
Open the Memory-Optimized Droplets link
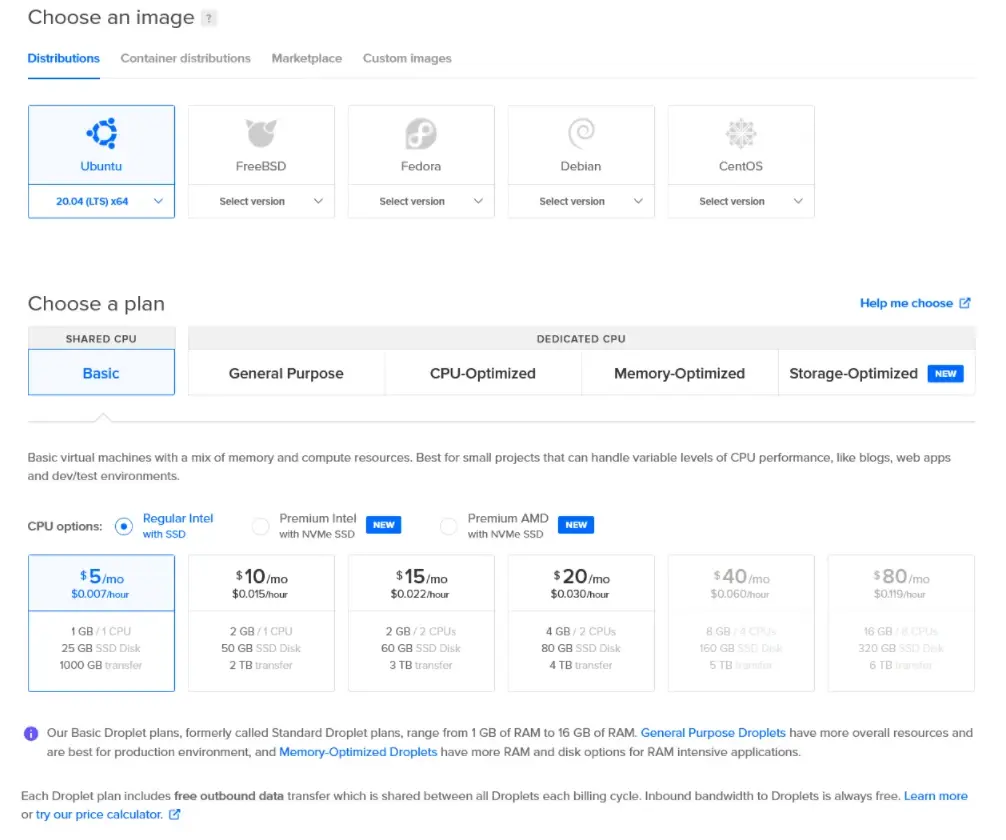(358, 752)
